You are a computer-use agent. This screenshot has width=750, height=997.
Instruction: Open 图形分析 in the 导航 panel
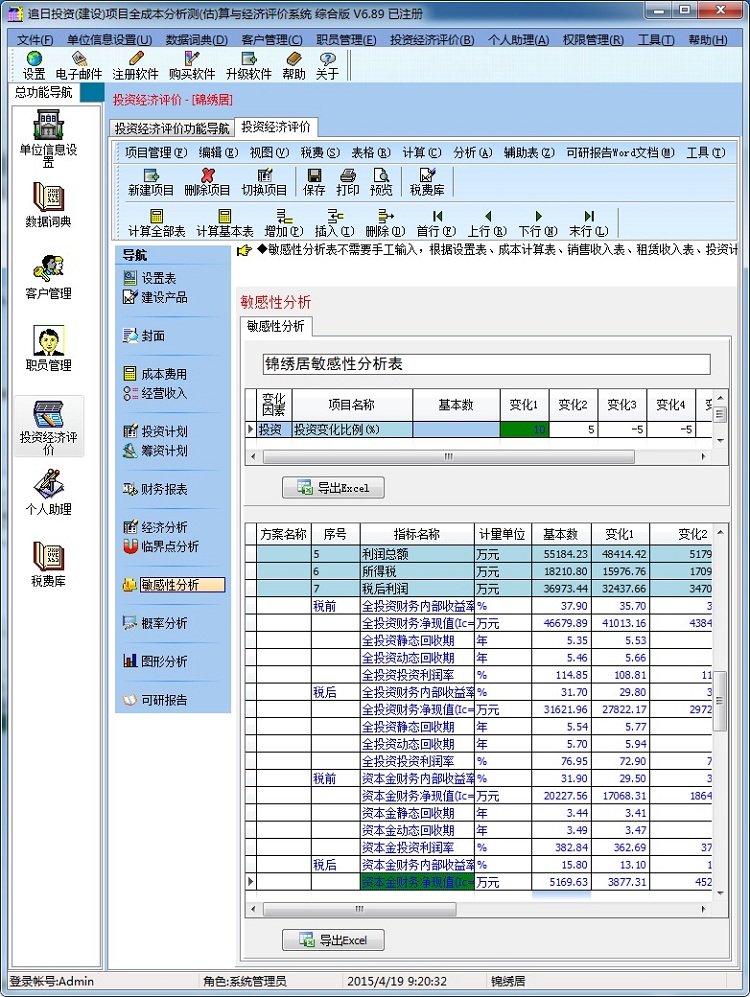[x=155, y=661]
